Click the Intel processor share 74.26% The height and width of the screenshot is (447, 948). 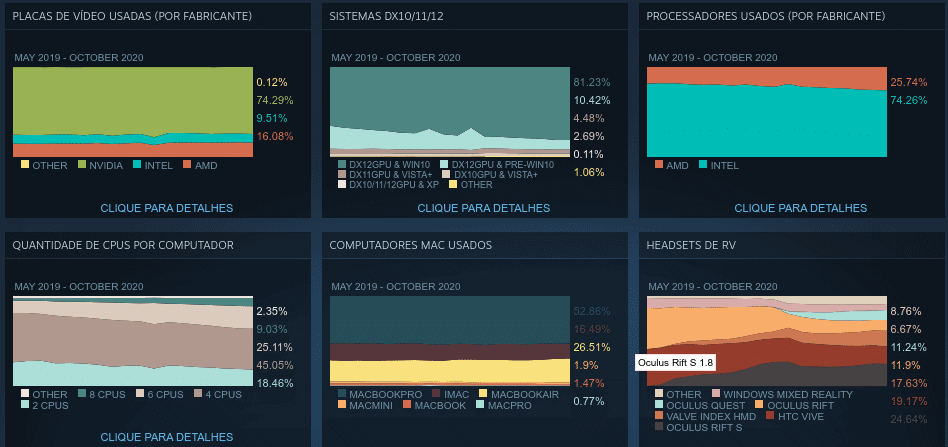[909, 100]
